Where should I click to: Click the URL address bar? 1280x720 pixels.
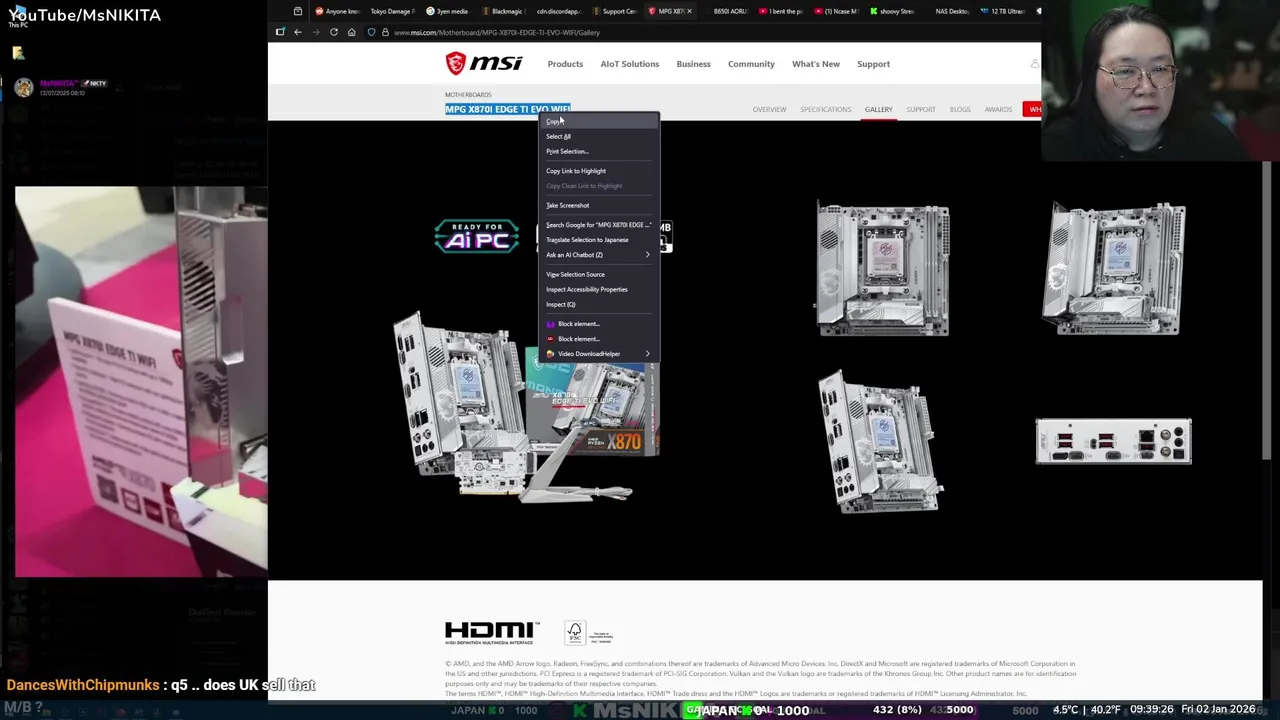[x=700, y=32]
